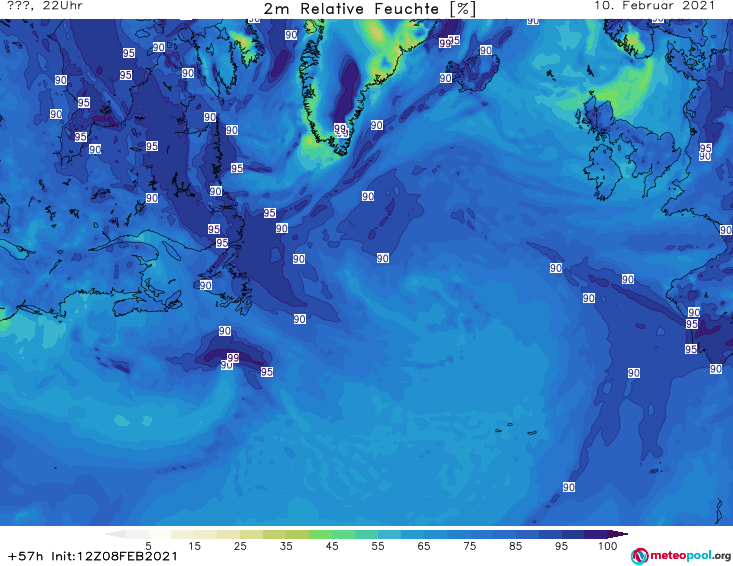Click the meteopool.org logo
Viewport: 733px width, 566px height.
tap(681, 556)
